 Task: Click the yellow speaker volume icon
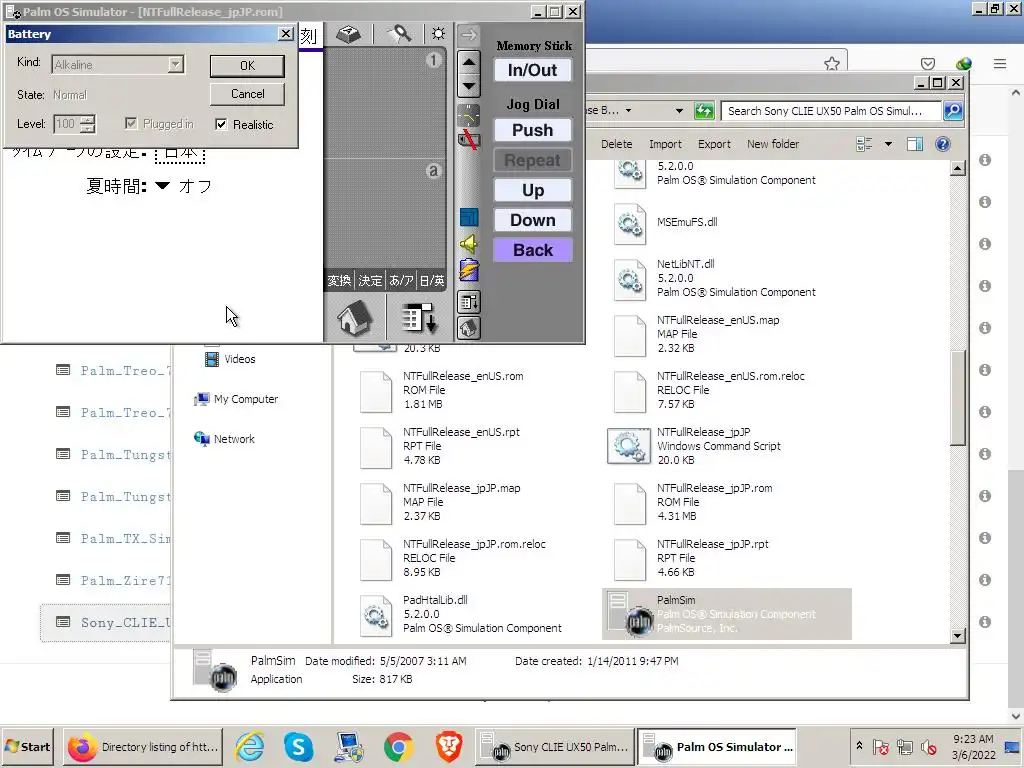click(468, 244)
